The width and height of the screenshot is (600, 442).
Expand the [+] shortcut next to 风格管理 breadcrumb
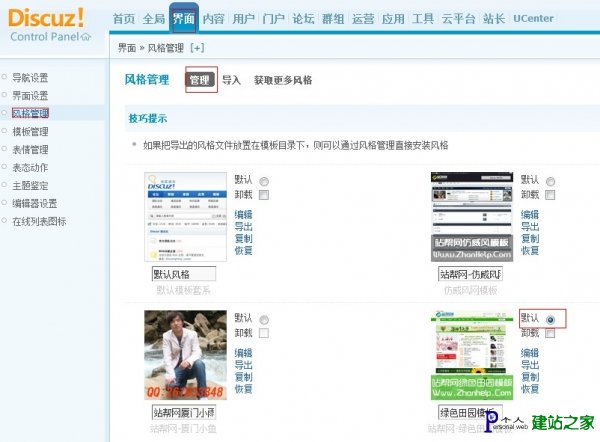click(x=197, y=48)
